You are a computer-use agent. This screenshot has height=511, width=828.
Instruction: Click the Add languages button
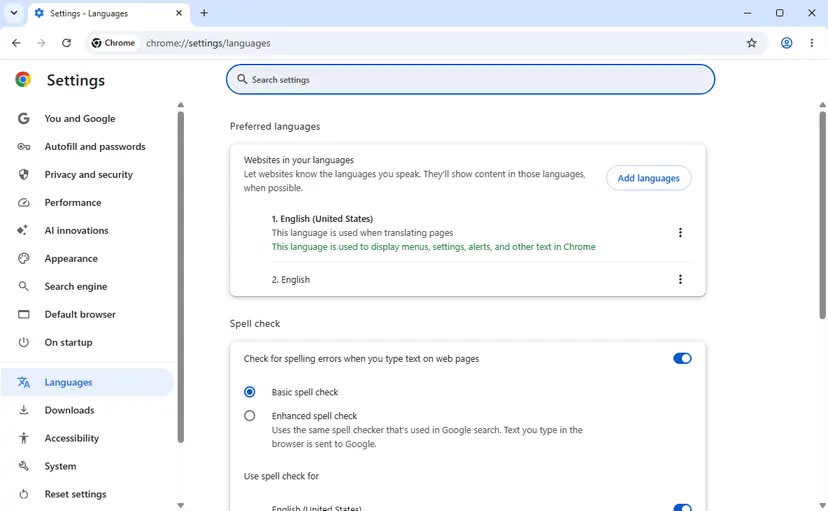648,178
